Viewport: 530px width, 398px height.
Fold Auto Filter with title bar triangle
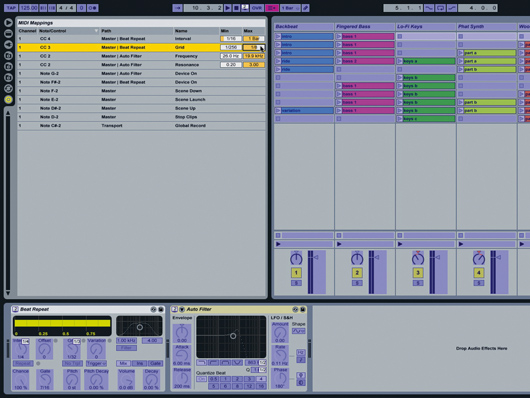click(182, 309)
